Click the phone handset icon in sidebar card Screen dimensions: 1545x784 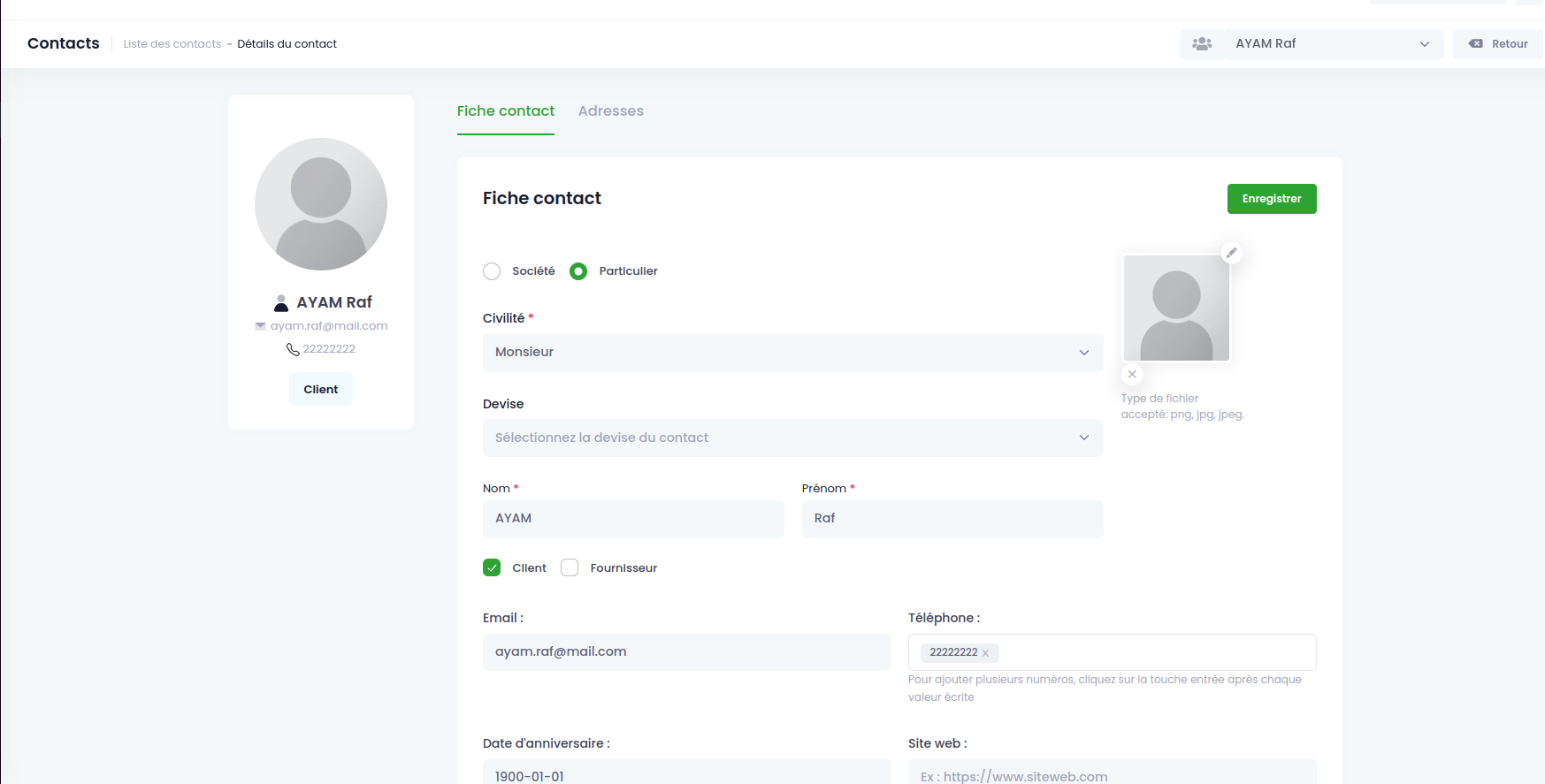(x=293, y=349)
